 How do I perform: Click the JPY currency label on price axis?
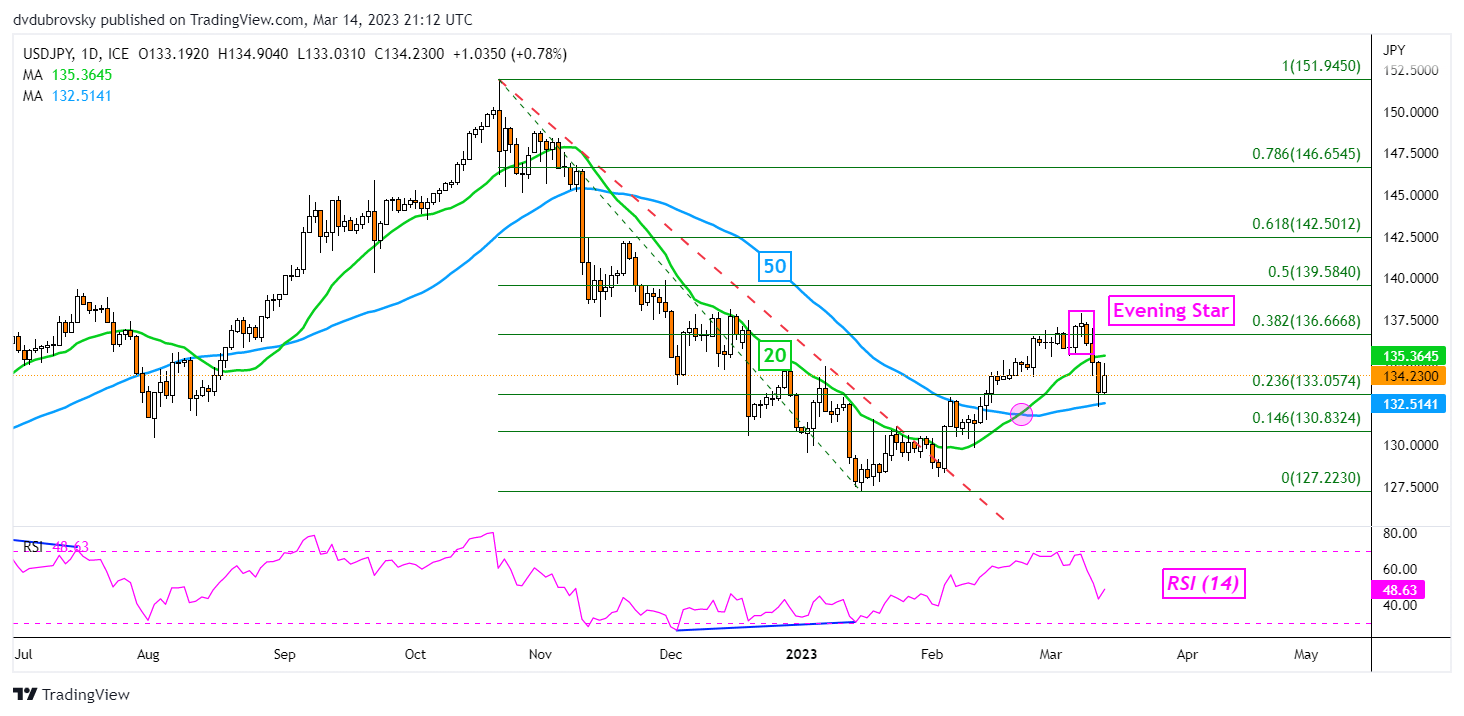(x=1393, y=49)
